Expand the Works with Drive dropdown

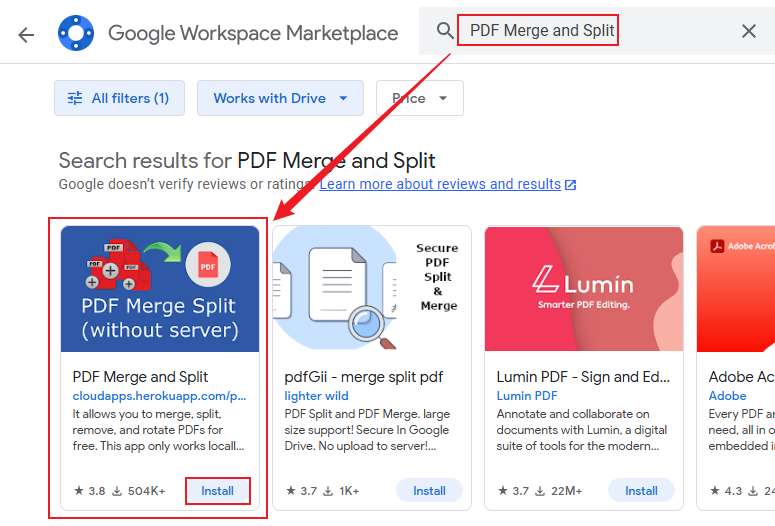280,98
